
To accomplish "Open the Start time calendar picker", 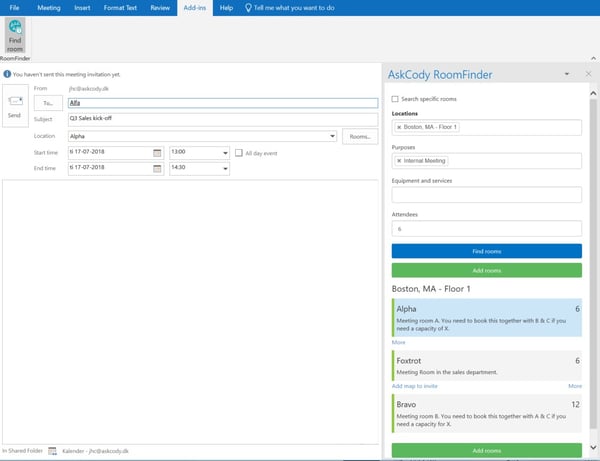I will pyautogui.click(x=157, y=153).
